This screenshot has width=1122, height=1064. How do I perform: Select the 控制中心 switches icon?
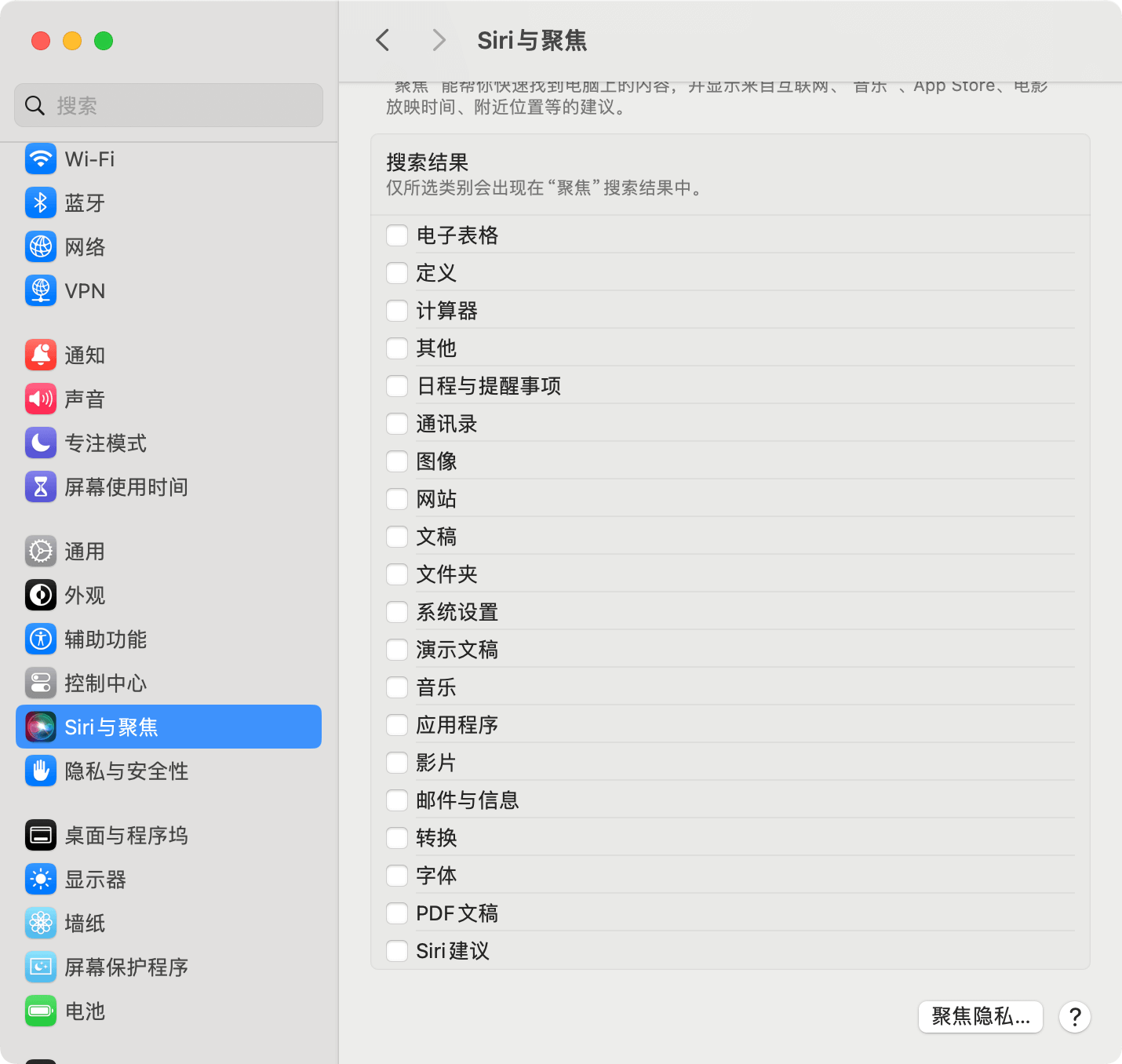point(41,683)
